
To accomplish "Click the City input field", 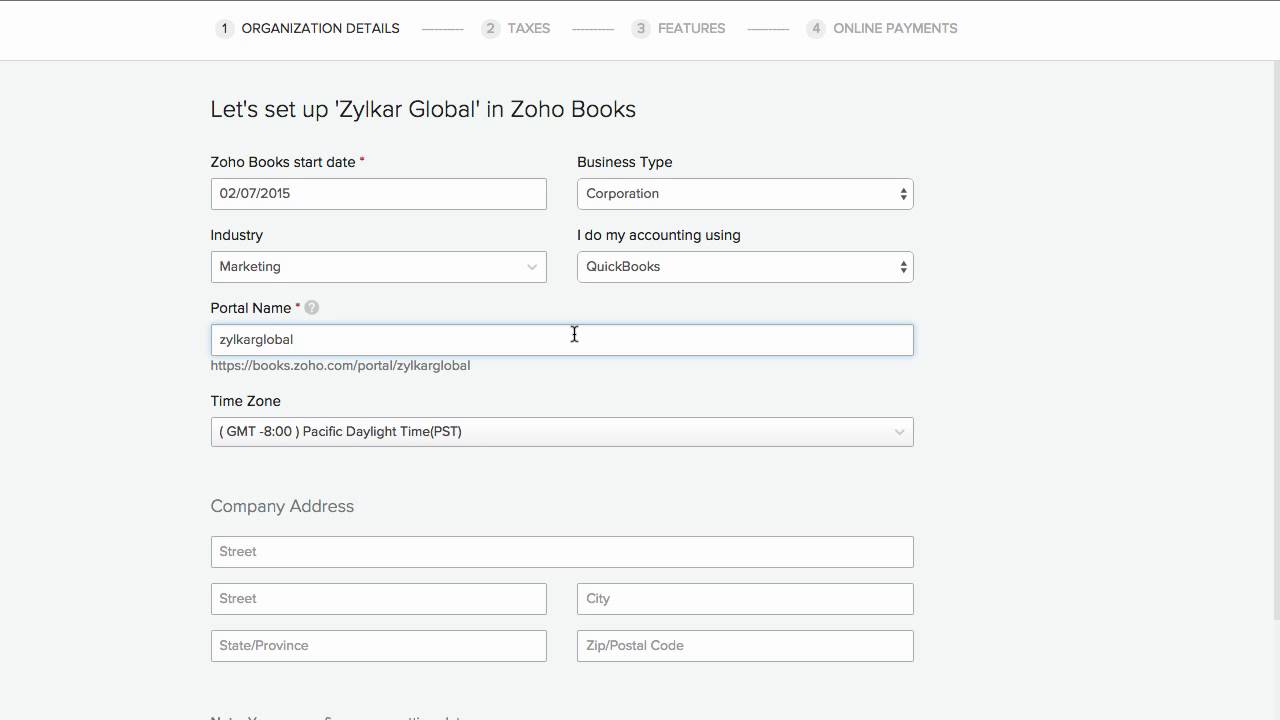I will [745, 599].
